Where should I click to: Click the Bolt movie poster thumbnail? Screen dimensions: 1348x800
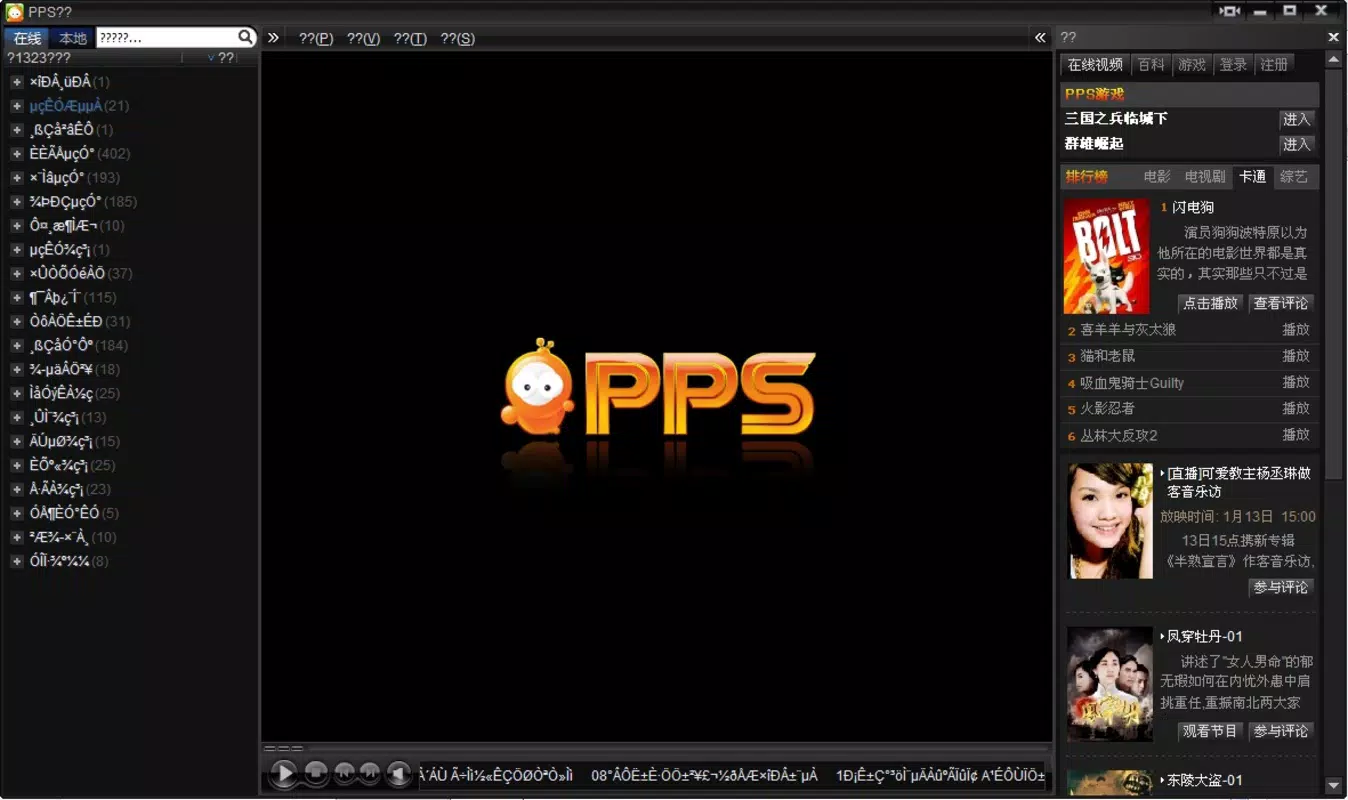pyautogui.click(x=1106, y=256)
